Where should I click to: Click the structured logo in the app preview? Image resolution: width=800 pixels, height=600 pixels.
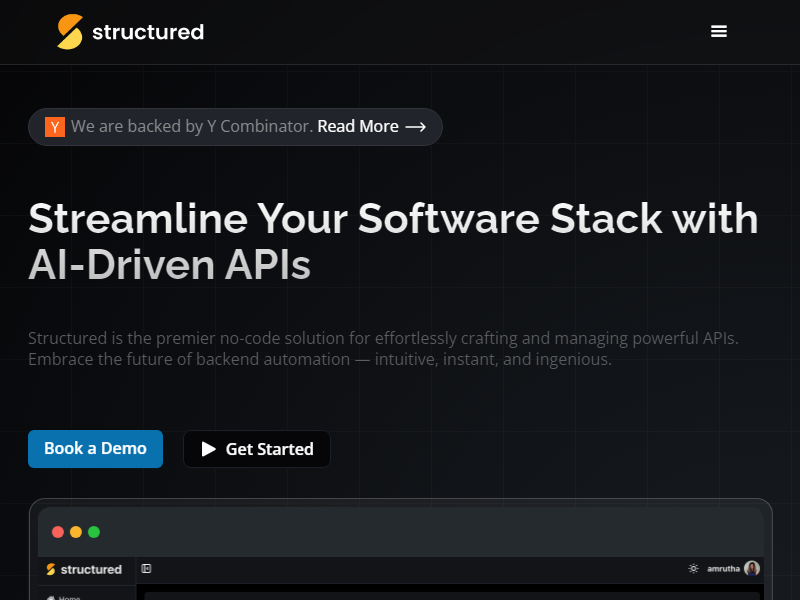84,569
